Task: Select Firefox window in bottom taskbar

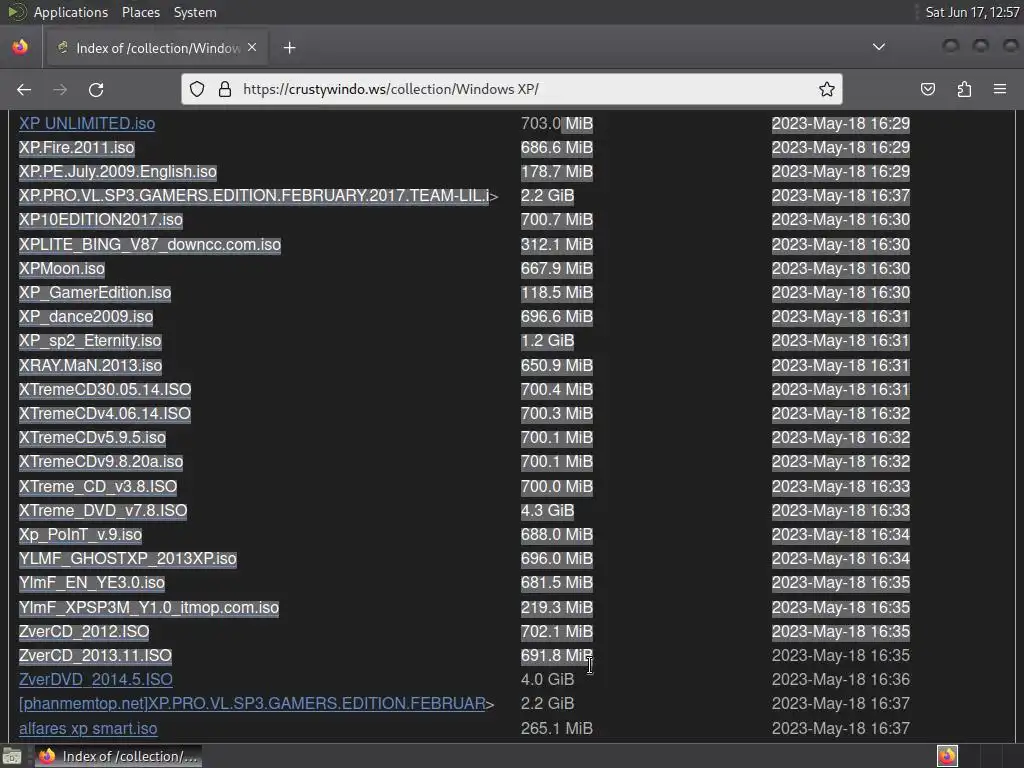Action: coord(118,756)
